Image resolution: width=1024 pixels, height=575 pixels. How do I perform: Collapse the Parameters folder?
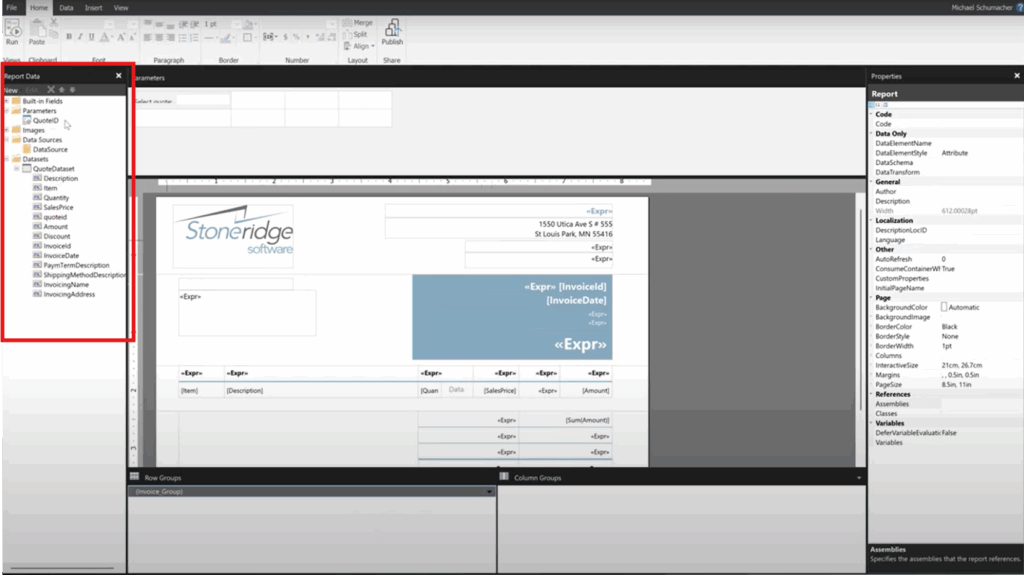tap(7, 111)
